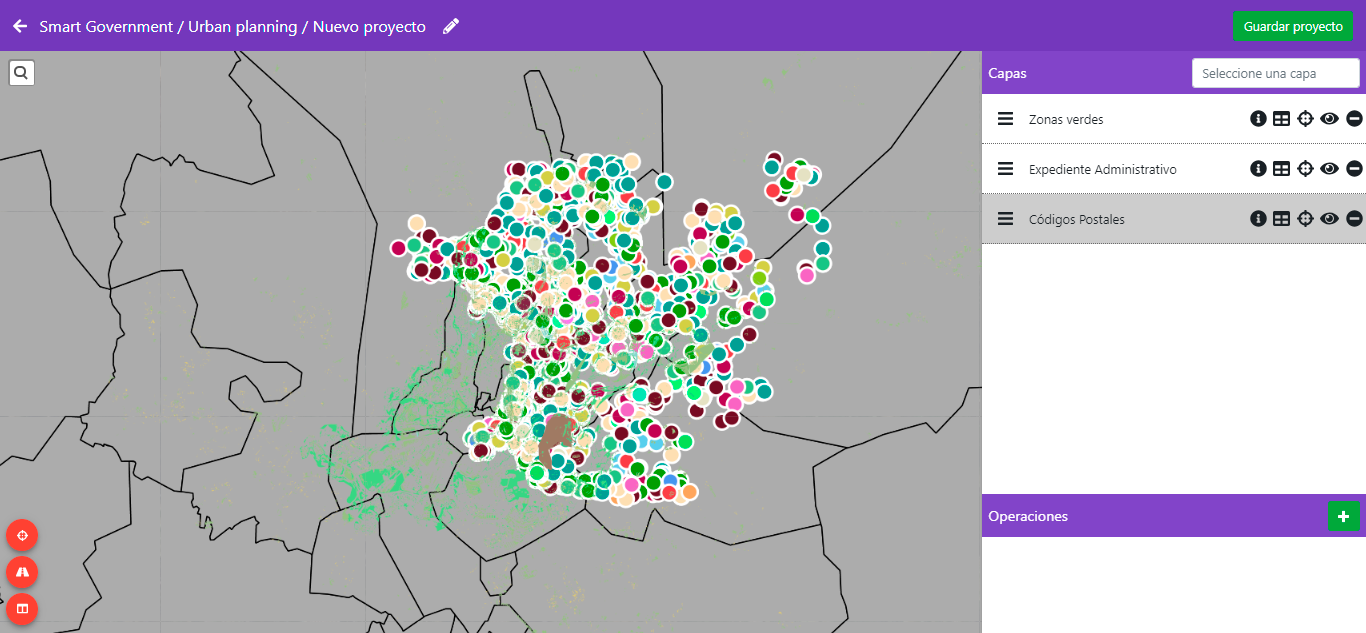This screenshot has width=1366, height=633.
Task: Open the map search magnifier
Action: click(22, 73)
